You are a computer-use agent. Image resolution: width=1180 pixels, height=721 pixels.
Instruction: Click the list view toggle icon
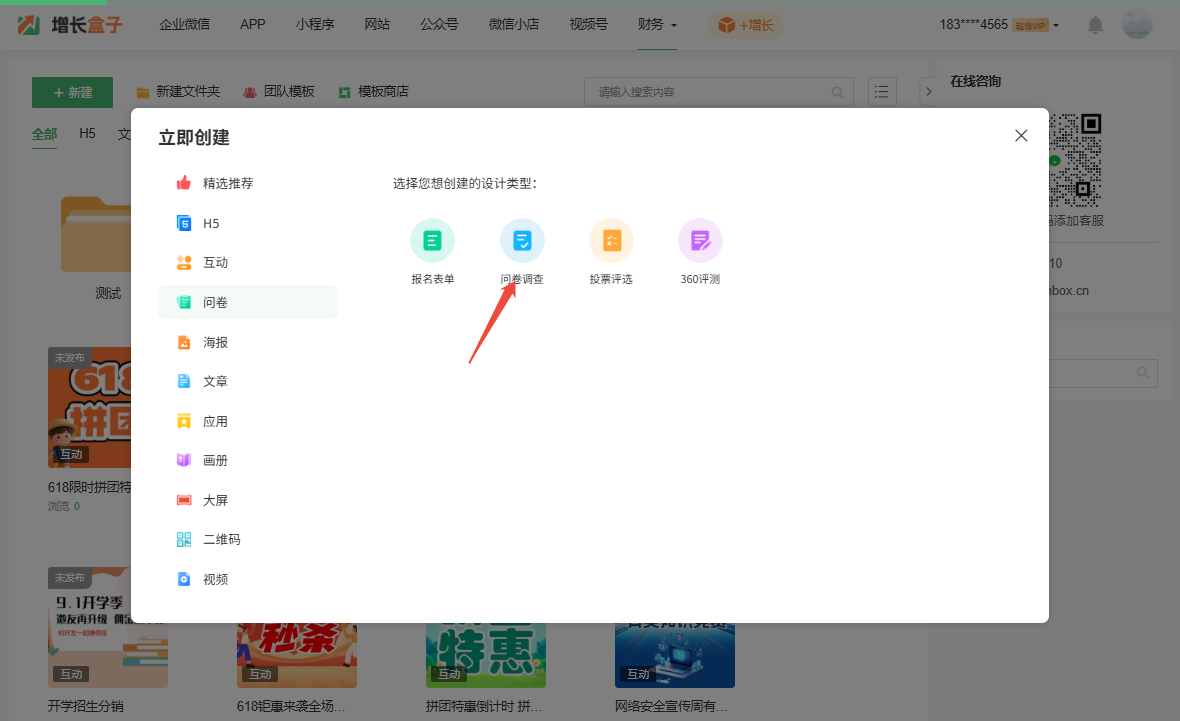point(882,92)
